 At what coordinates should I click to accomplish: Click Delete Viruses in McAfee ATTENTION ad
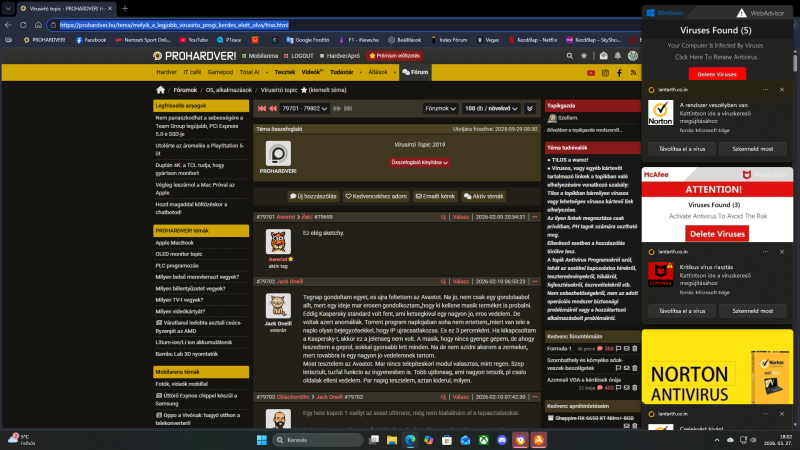[x=717, y=234]
